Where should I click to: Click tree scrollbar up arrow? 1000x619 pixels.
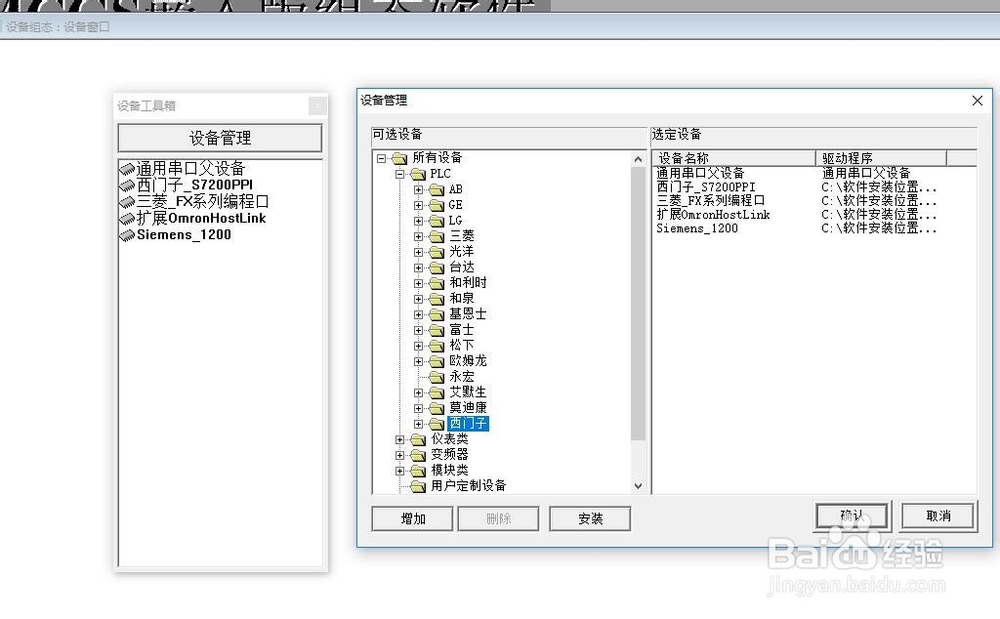point(638,159)
